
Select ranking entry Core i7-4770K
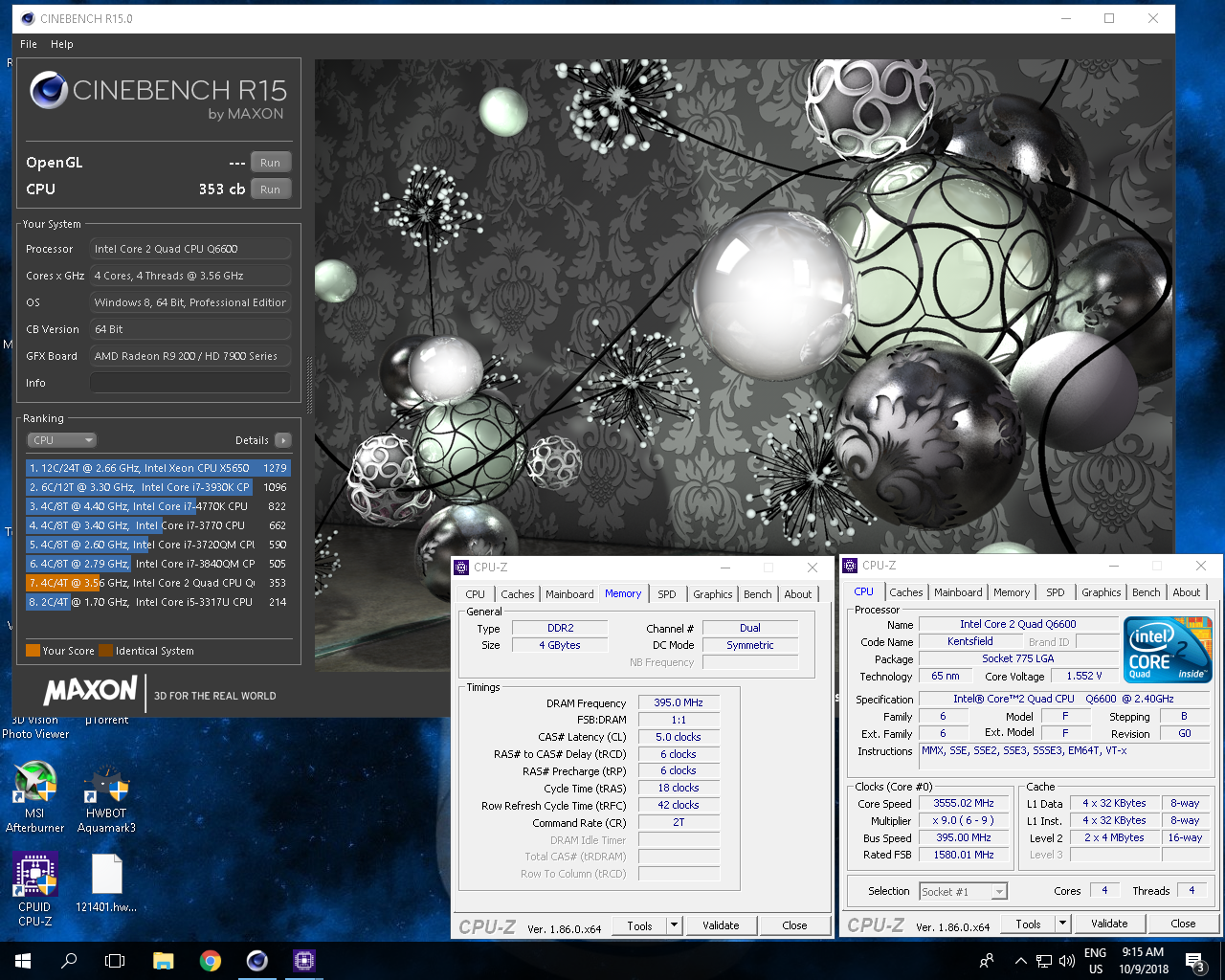click(x=158, y=506)
